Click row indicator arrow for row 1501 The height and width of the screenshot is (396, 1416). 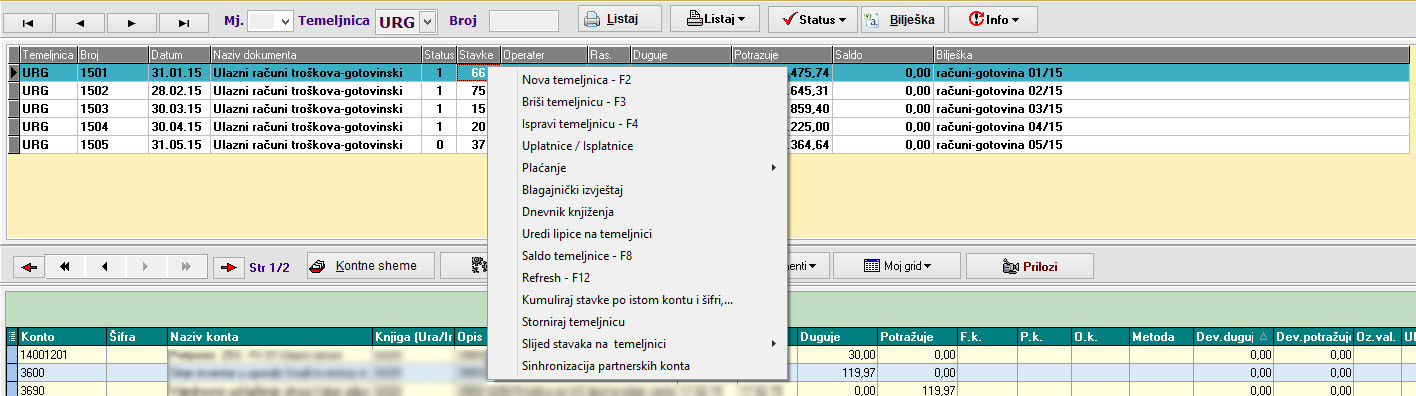(13, 73)
